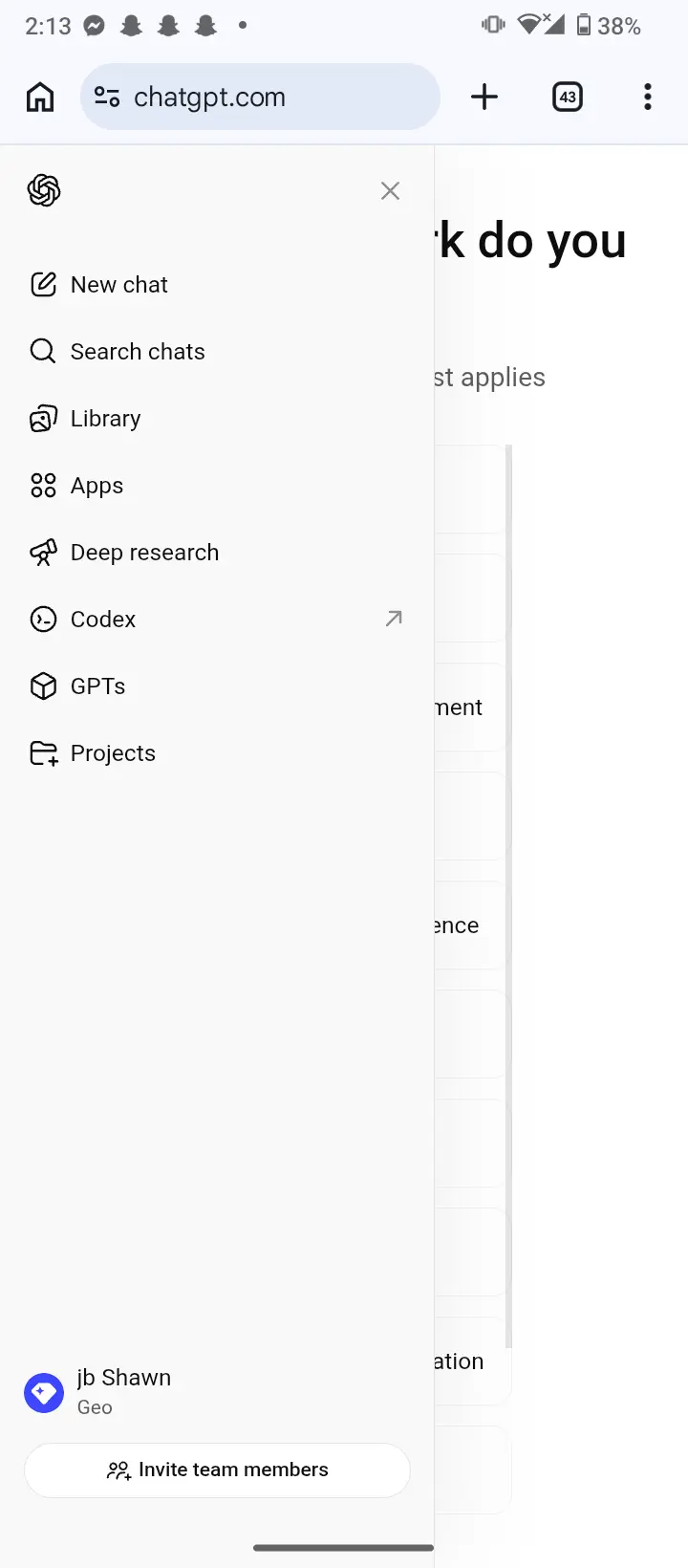688x1568 pixels.
Task: Click the Codex terminal icon
Action: coord(43,619)
